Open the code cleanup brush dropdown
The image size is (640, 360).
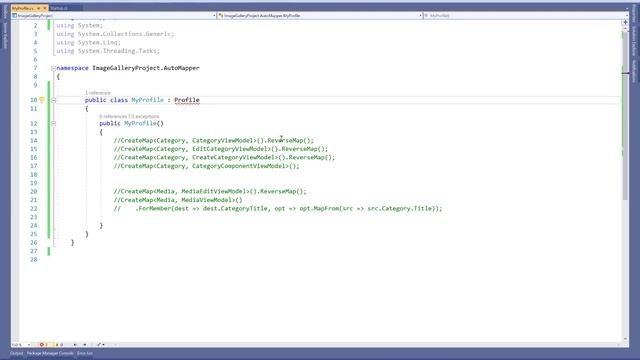click(x=100, y=345)
